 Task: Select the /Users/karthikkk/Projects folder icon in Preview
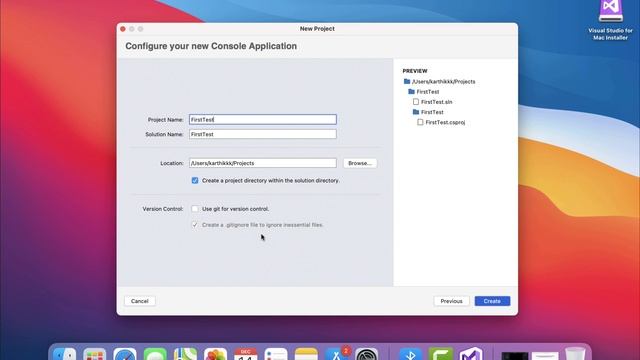pyautogui.click(x=407, y=81)
